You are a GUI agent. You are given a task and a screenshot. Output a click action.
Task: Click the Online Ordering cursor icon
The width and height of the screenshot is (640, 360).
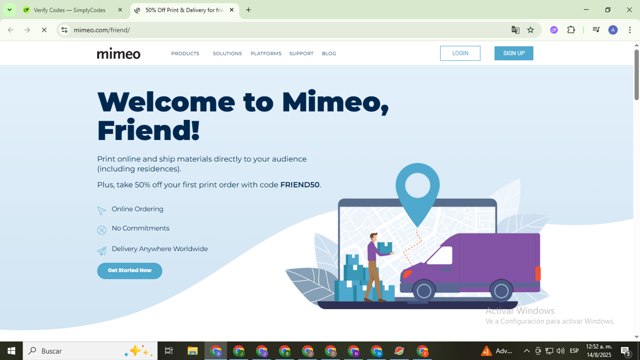click(101, 210)
